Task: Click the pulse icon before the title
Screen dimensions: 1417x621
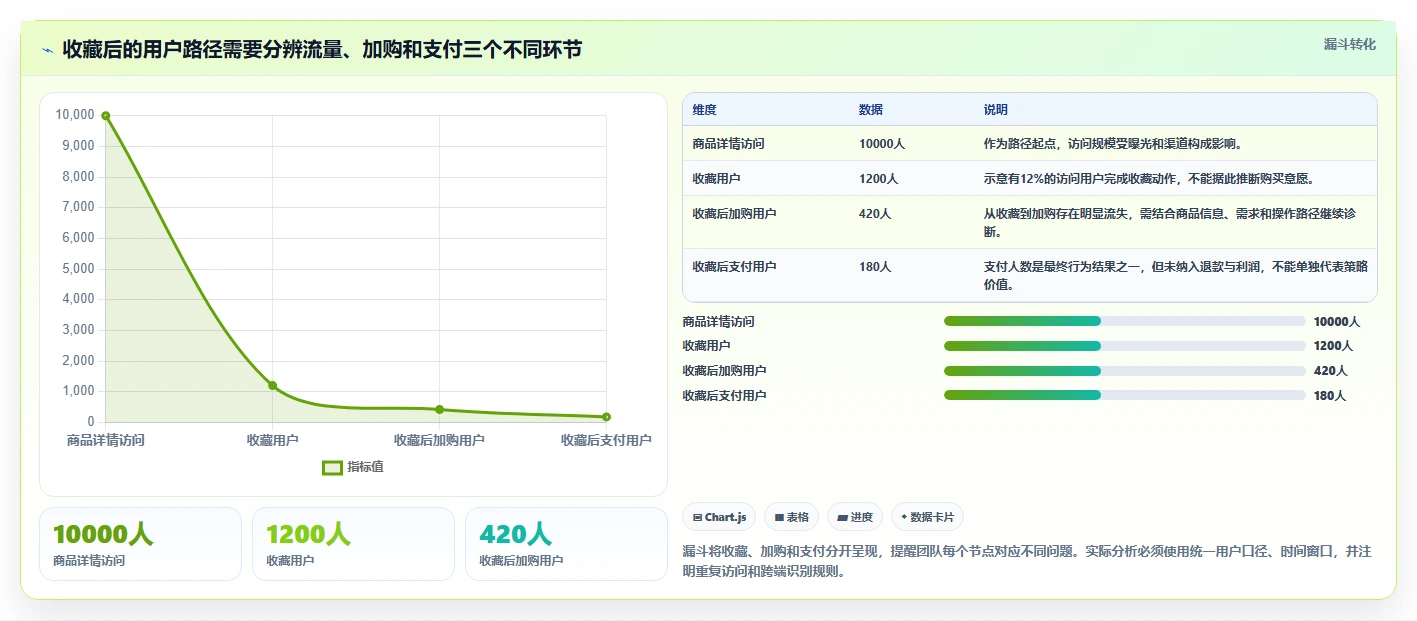Action: point(47,50)
